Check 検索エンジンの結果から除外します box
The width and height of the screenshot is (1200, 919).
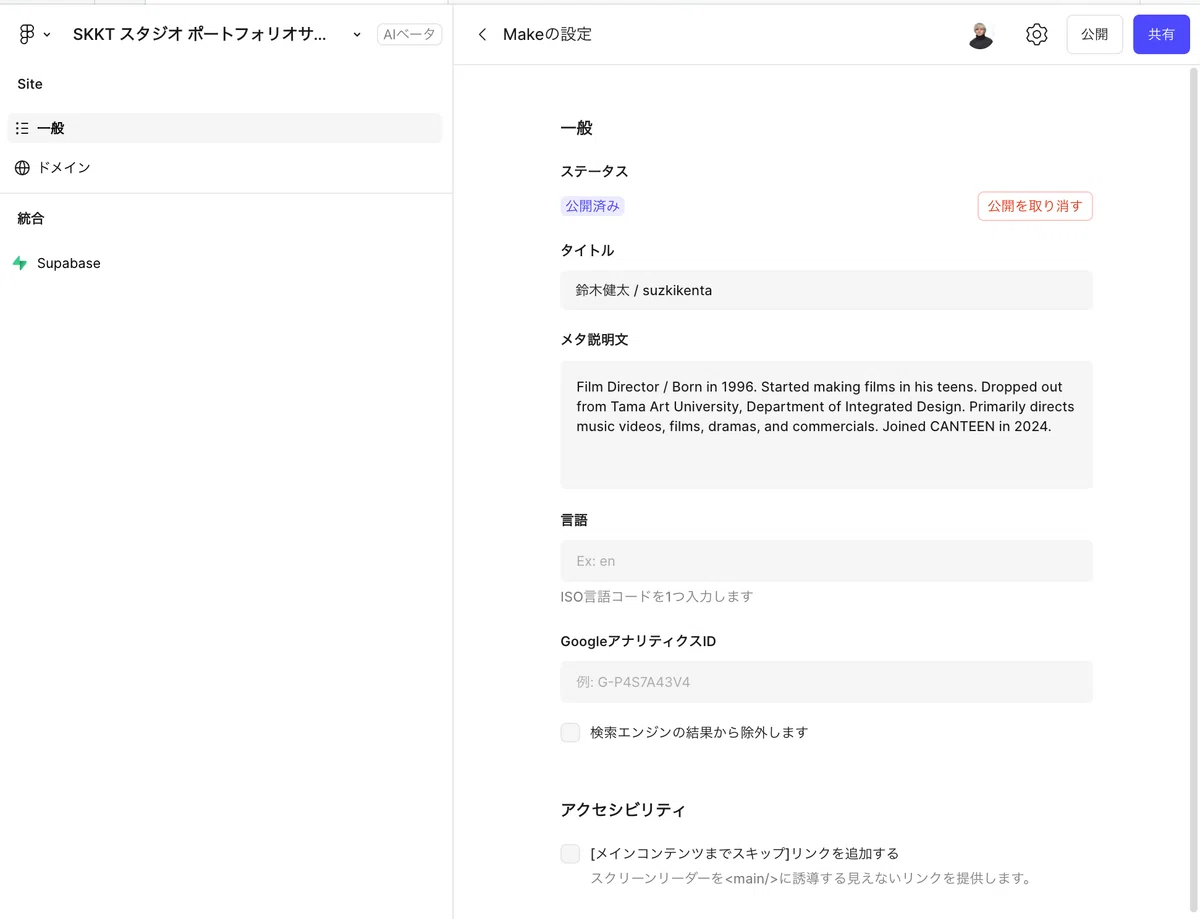(x=570, y=733)
